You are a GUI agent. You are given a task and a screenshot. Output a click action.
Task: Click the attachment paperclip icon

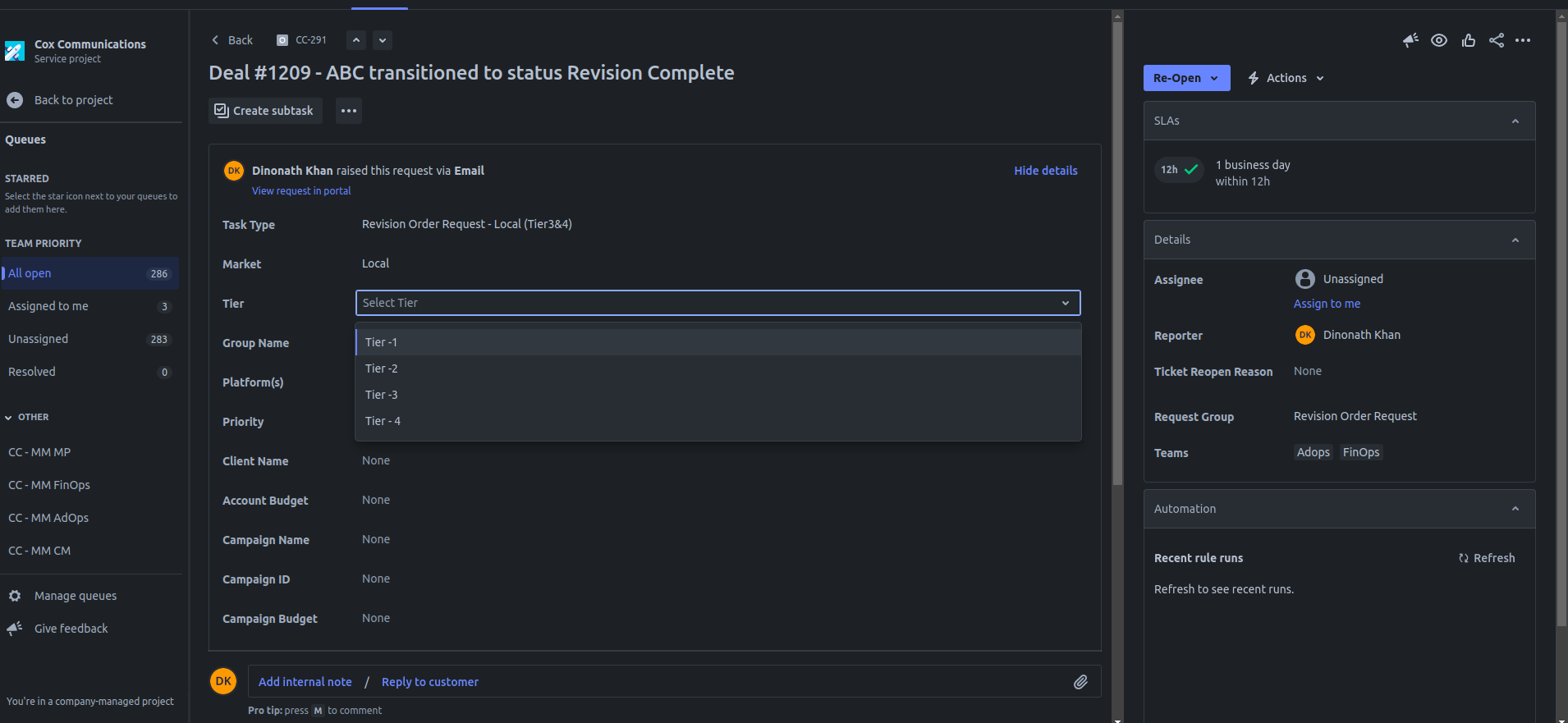click(1080, 682)
